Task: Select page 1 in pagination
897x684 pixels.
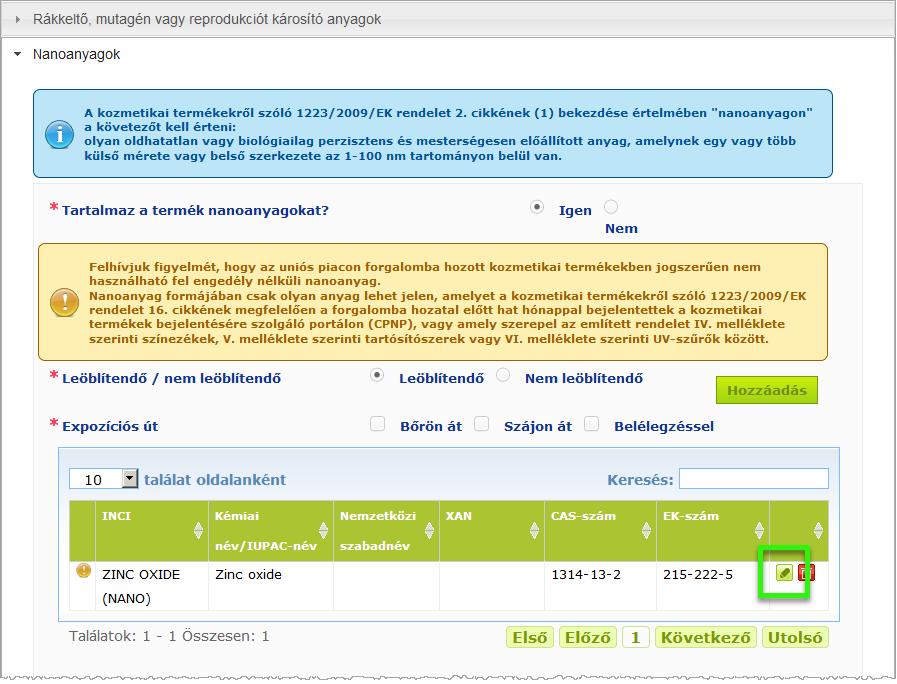Action: (x=636, y=637)
